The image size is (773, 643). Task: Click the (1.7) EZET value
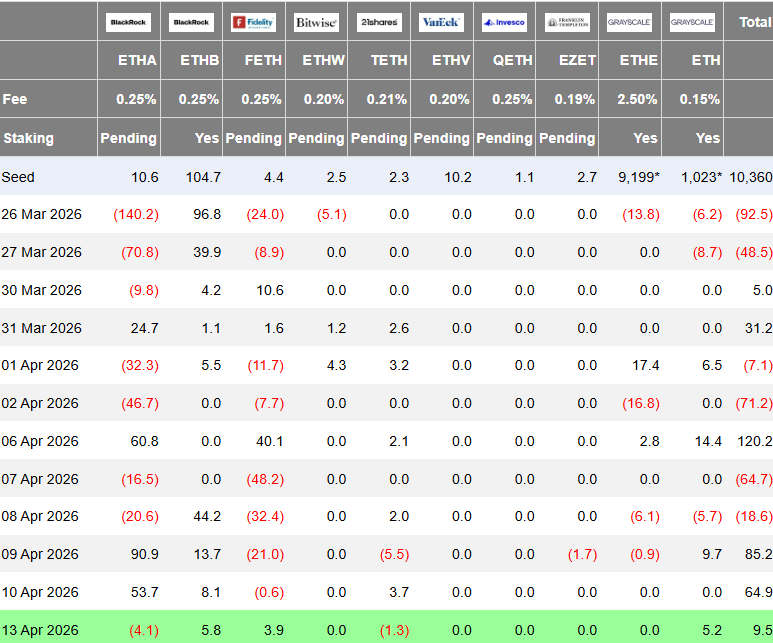[x=582, y=555]
